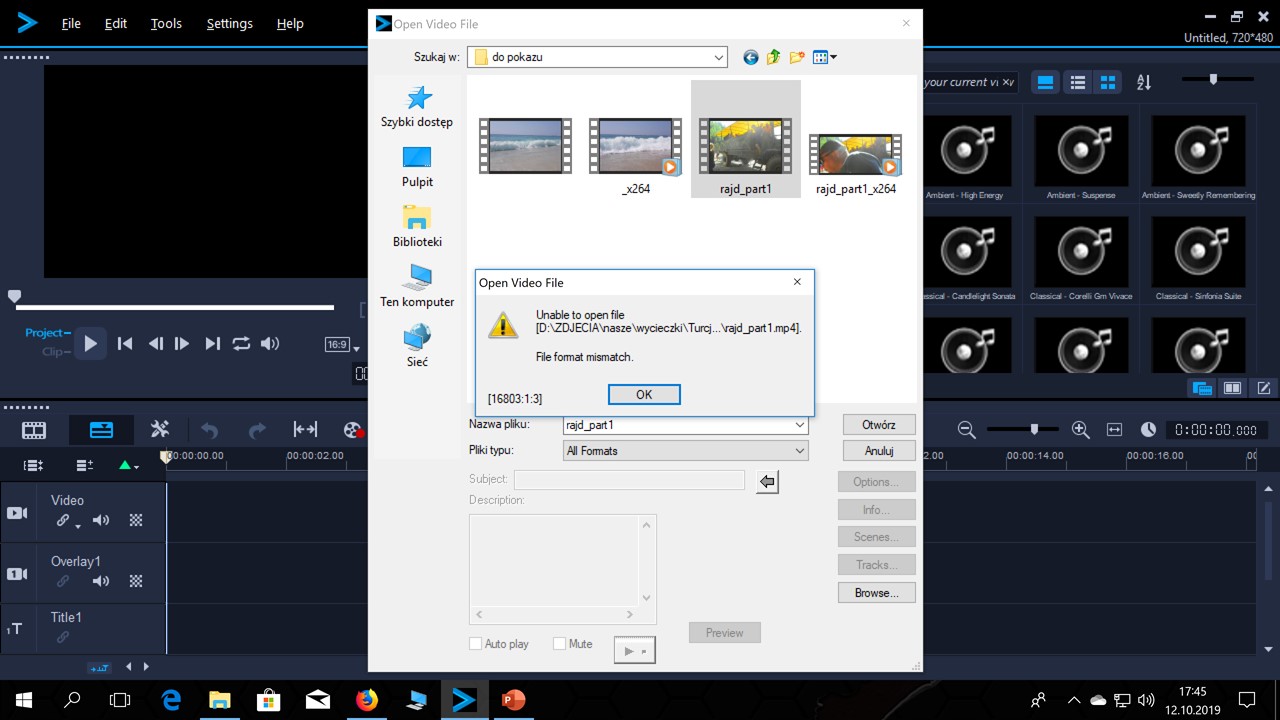This screenshot has height=720, width=1280.
Task: Check the Mute checkbox
Action: click(x=560, y=644)
